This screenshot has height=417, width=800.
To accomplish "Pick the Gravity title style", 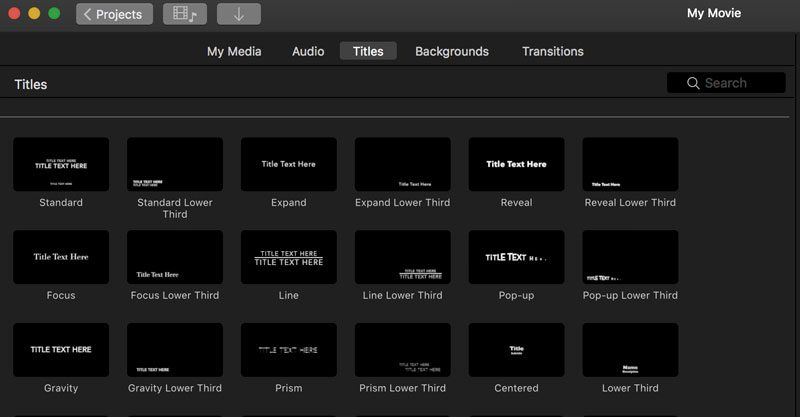I will click(61, 350).
